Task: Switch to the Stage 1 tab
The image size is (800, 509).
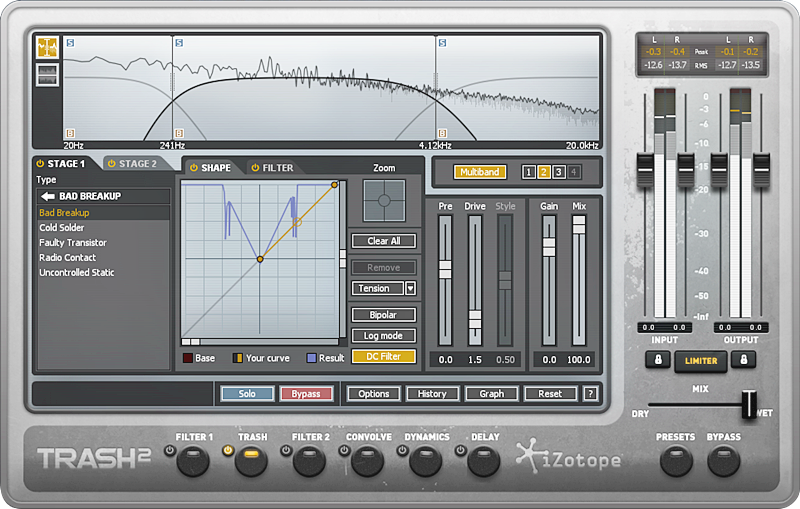Action: (x=65, y=164)
